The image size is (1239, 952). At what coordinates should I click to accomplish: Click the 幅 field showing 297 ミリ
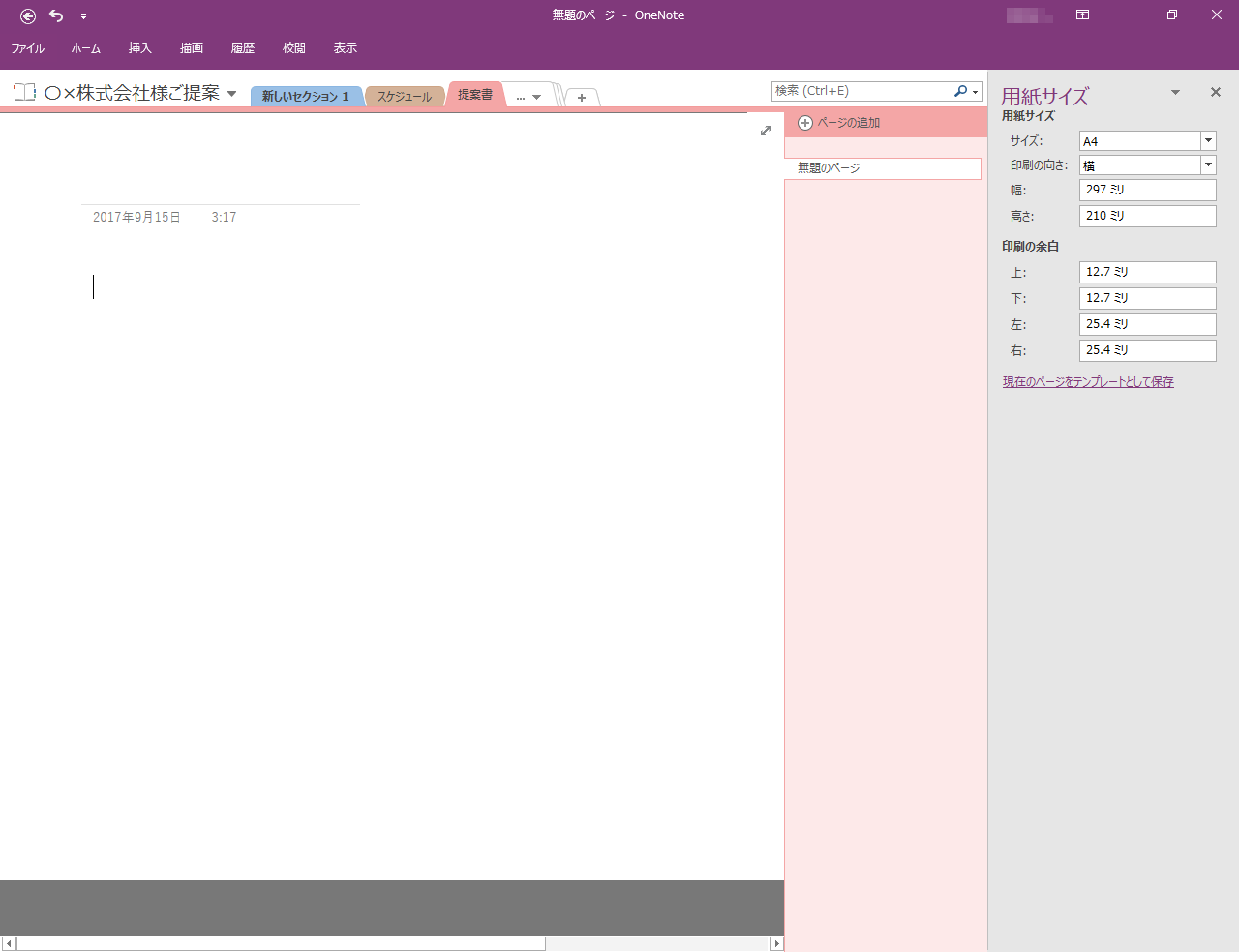point(1147,190)
